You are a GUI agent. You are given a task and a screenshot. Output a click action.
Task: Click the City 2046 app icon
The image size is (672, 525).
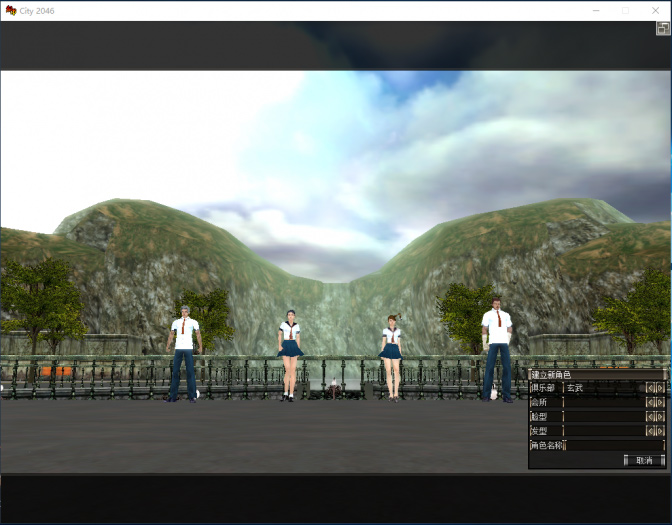10,10
